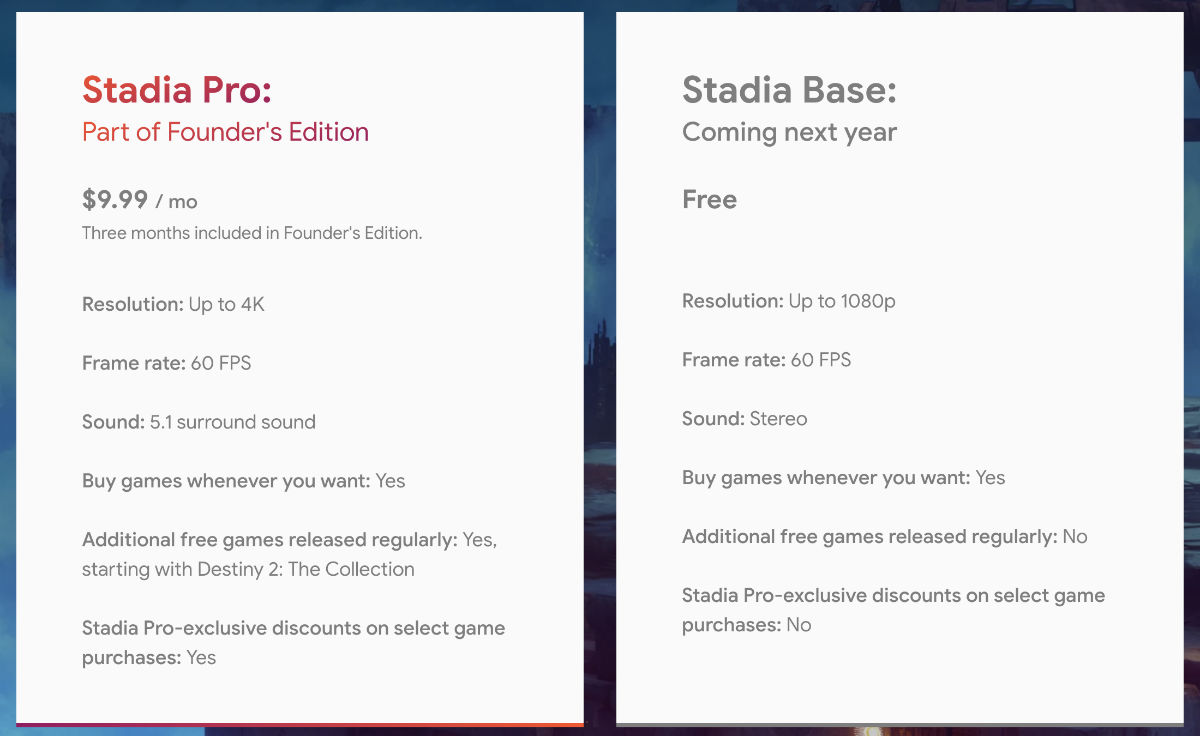Viewport: 1200px width, 736px height.
Task: Select the "Coming next year" subtitle
Action: click(x=789, y=132)
